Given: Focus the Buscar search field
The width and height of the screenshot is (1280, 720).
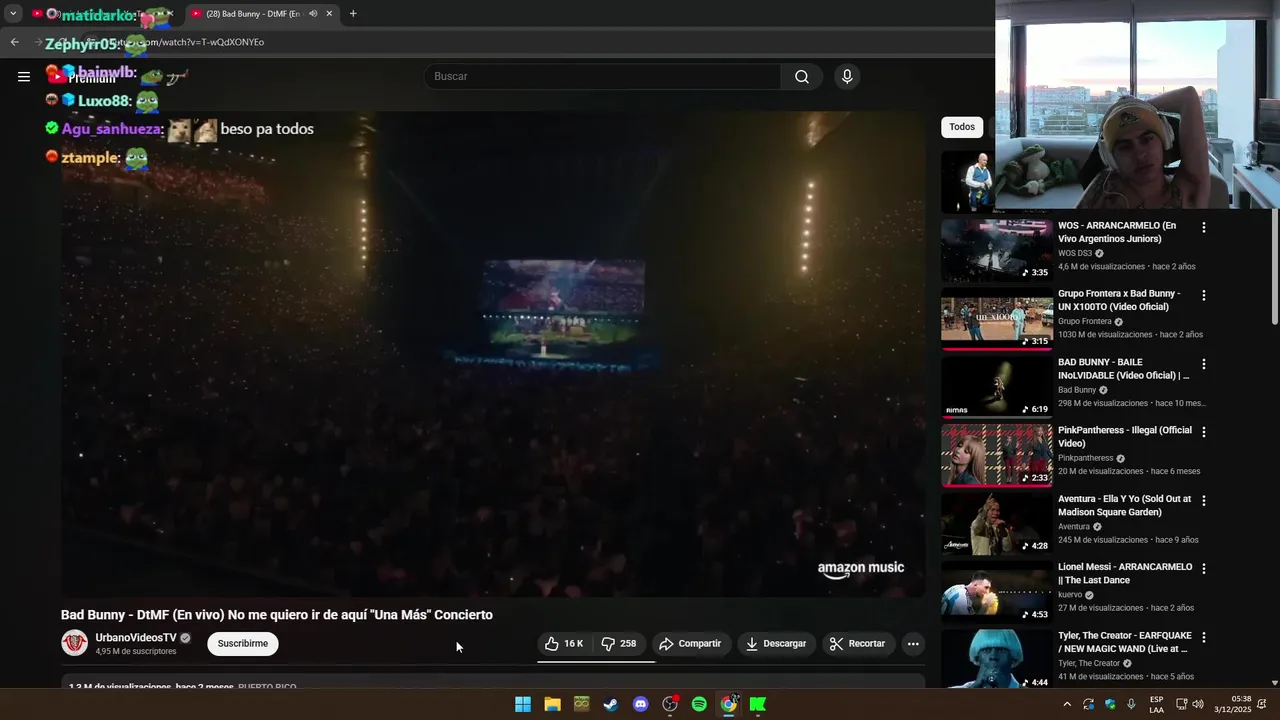Looking at the screenshot, I should coord(603,77).
